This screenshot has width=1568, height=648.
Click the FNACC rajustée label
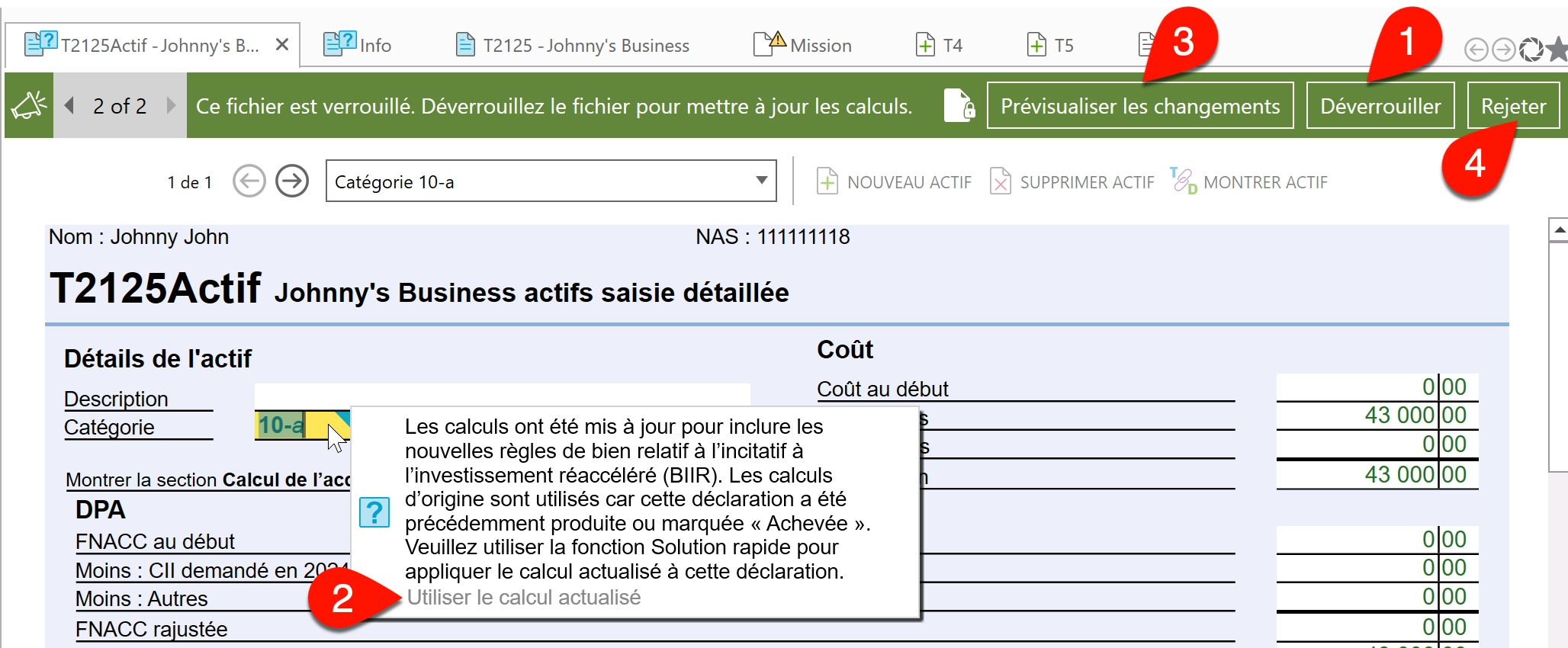click(x=151, y=629)
